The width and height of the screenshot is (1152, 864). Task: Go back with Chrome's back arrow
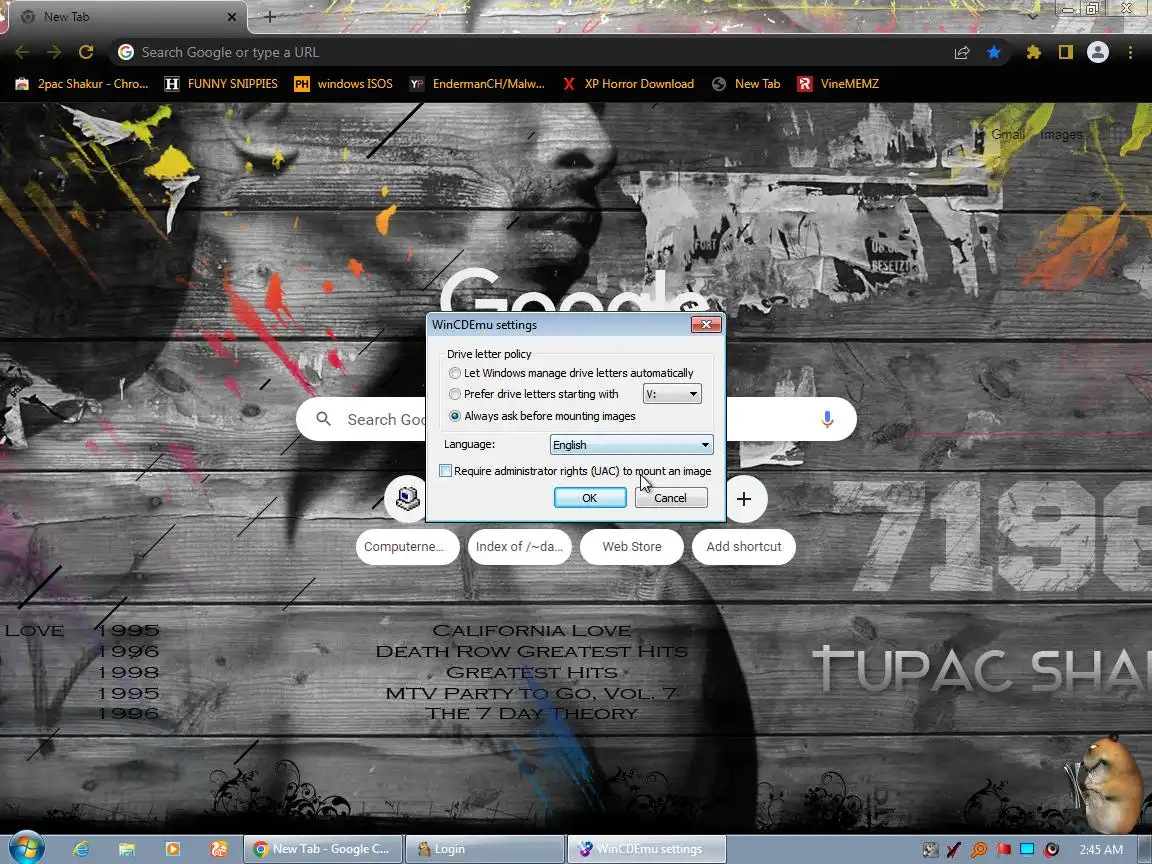coord(22,52)
